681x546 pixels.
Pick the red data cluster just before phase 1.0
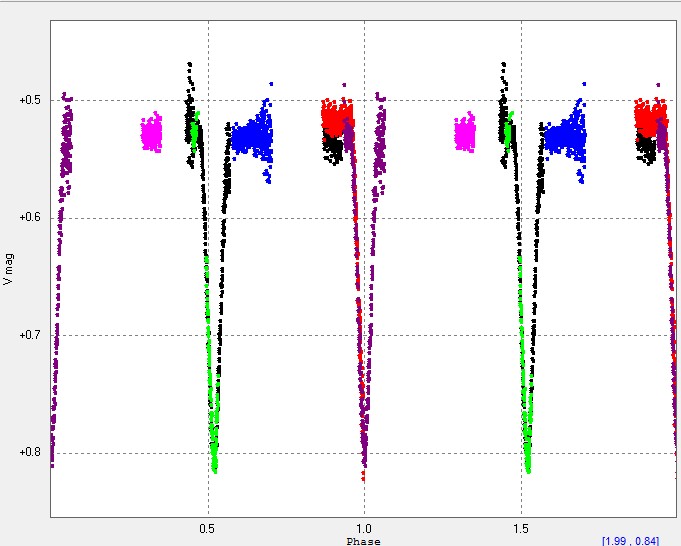click(x=337, y=116)
